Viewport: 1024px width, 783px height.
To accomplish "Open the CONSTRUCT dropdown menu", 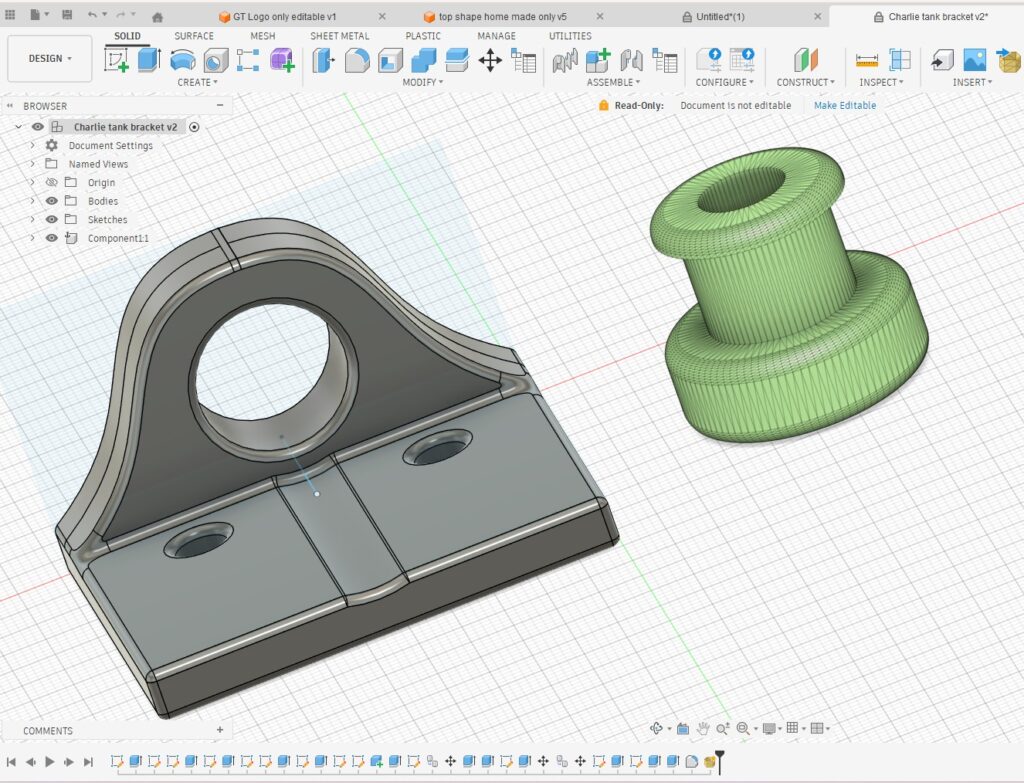I will pos(805,82).
